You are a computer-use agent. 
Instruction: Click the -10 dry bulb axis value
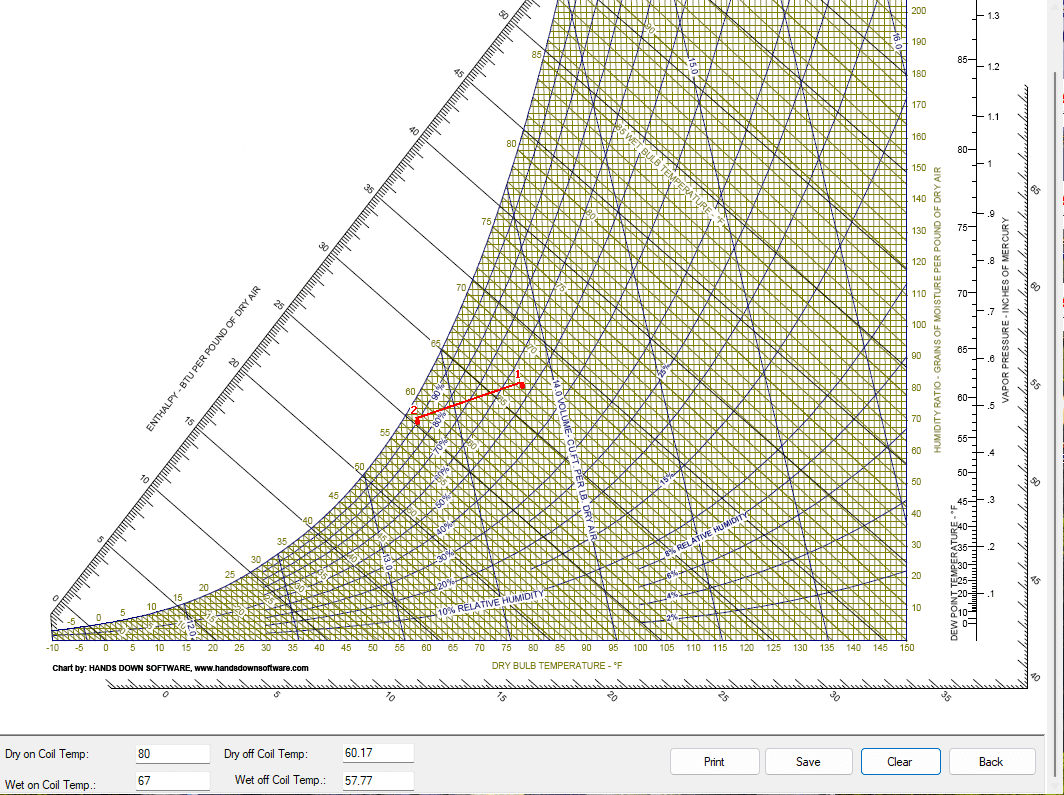(x=52, y=648)
